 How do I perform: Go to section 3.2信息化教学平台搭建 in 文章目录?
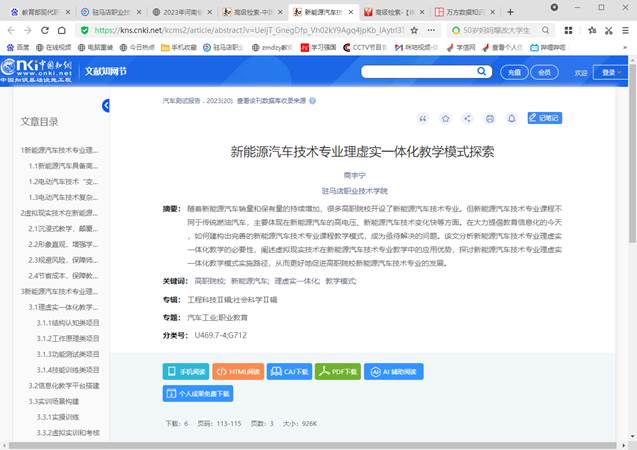pos(64,385)
